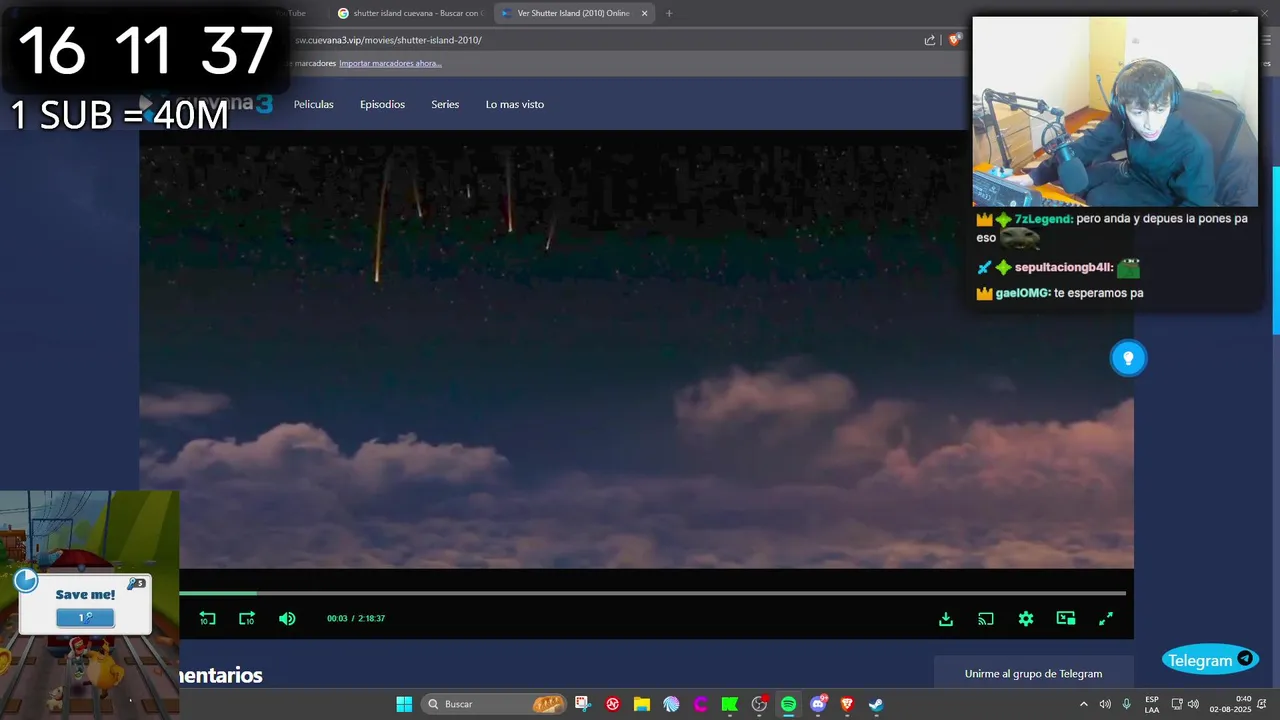The width and height of the screenshot is (1280, 720).
Task: Open the Brave Shields icon
Action: coord(955,40)
